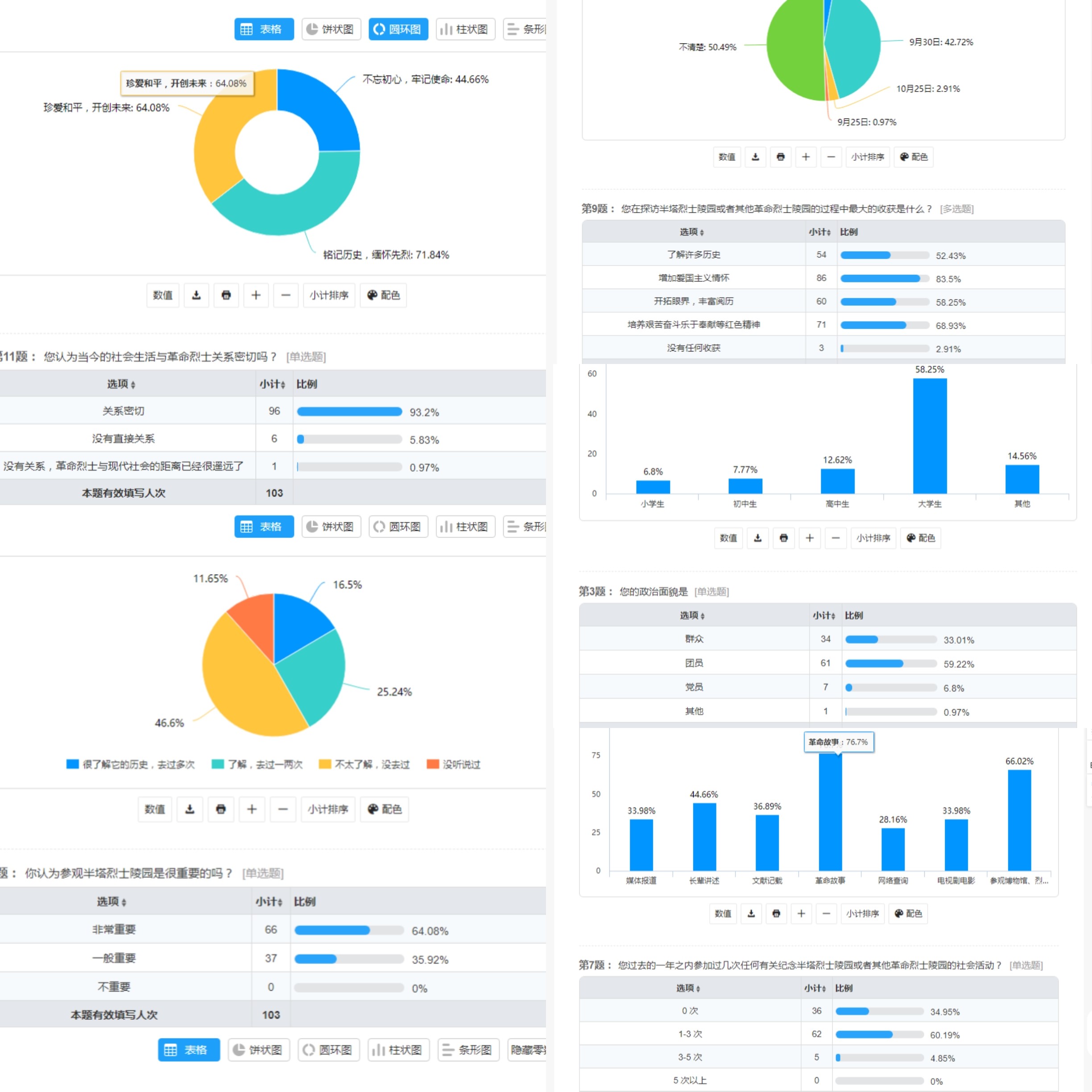Switch to 柱状图 tab above donut chart
Image resolution: width=1092 pixels, height=1092 pixels.
pos(465,29)
